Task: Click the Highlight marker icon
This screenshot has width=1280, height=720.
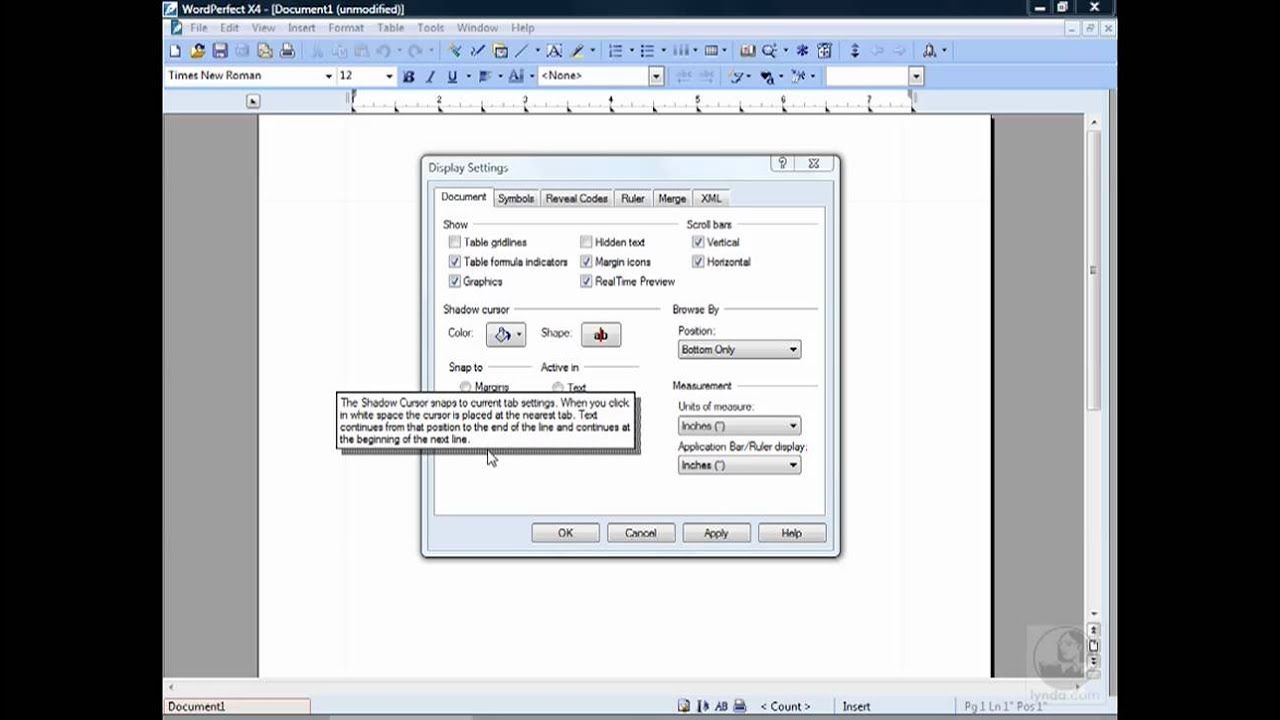Action: coord(577,50)
